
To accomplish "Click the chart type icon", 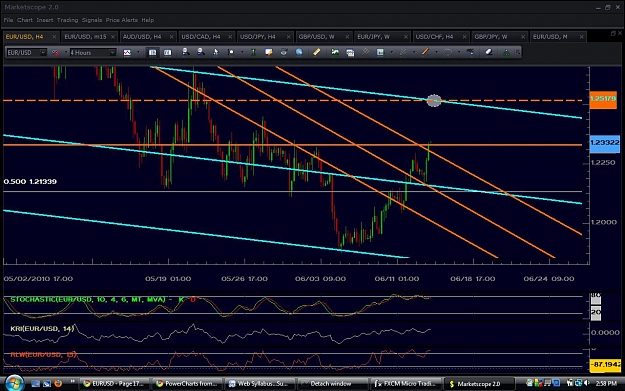I will click(x=127, y=53).
